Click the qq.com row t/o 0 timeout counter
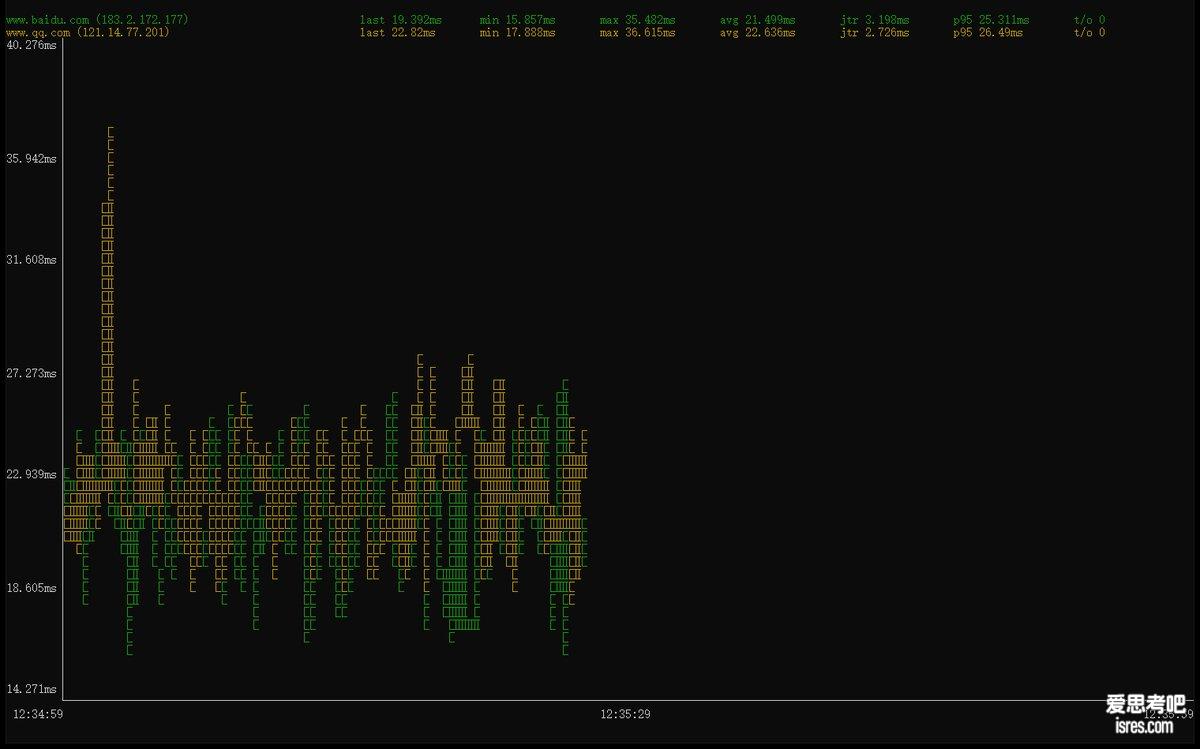This screenshot has height=749, width=1200. point(1089,32)
